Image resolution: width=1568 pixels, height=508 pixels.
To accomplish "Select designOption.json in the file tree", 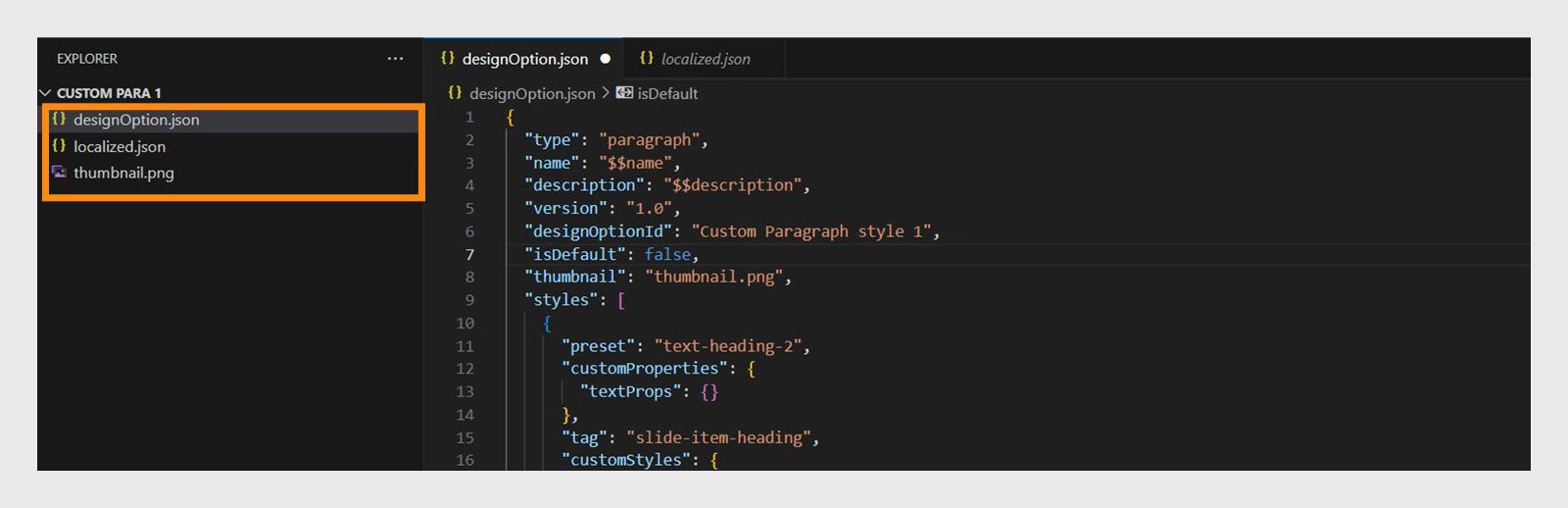I will tap(136, 120).
